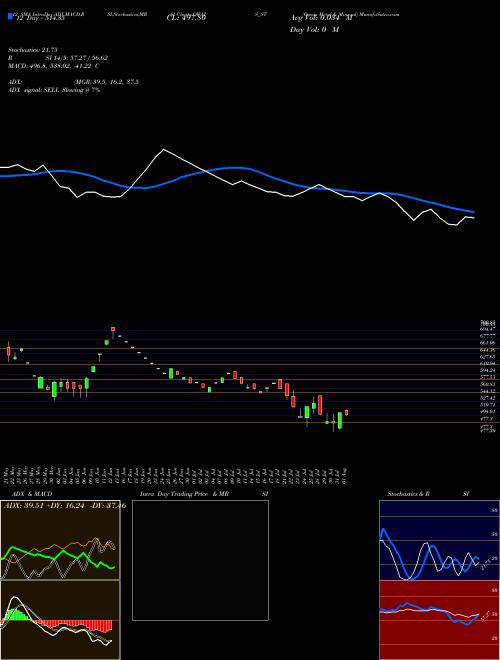Select the CL: 497.80 closing price text

(186, 18)
